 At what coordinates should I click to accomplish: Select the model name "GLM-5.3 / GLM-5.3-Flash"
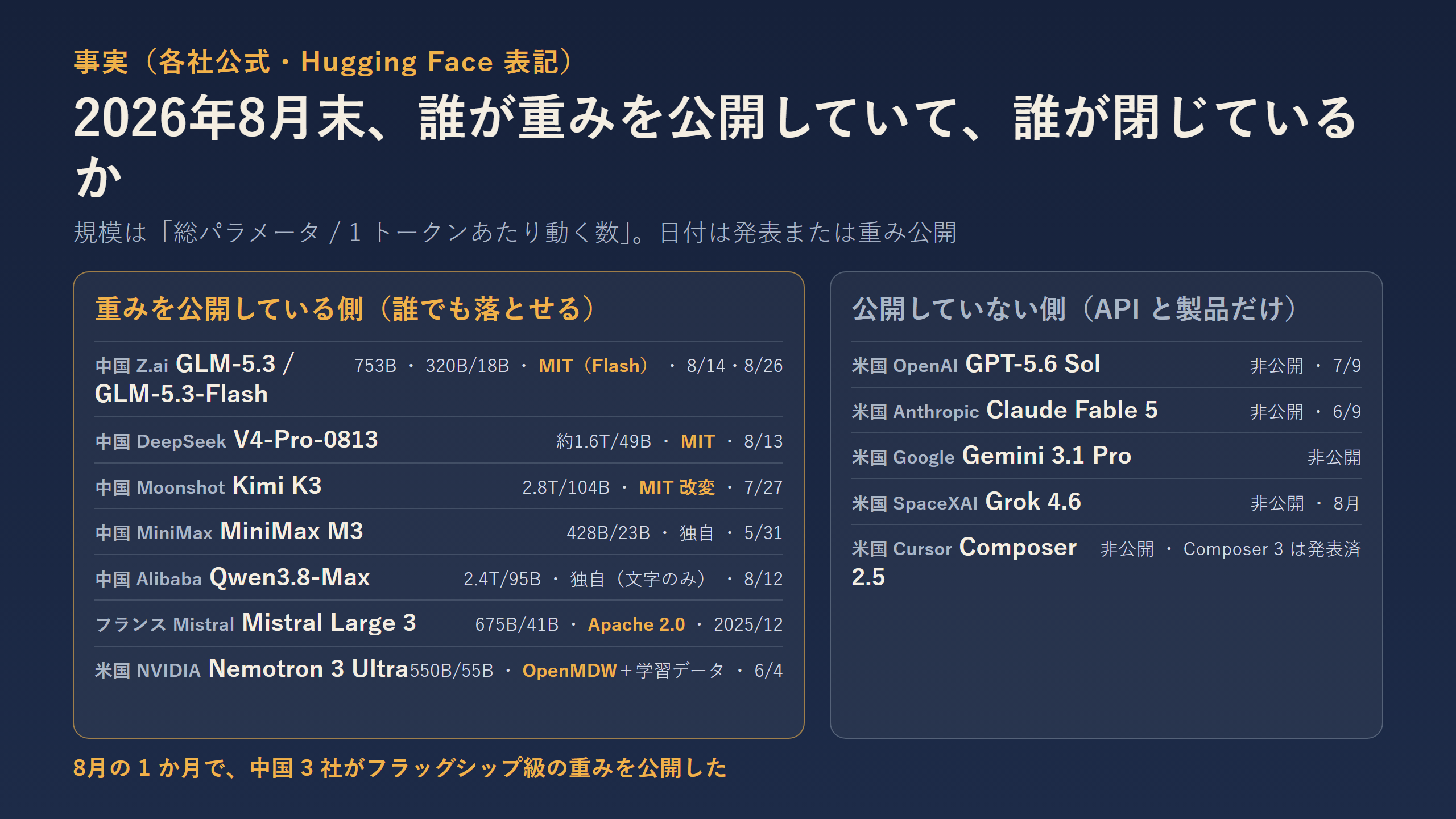pyautogui.click(x=195, y=379)
